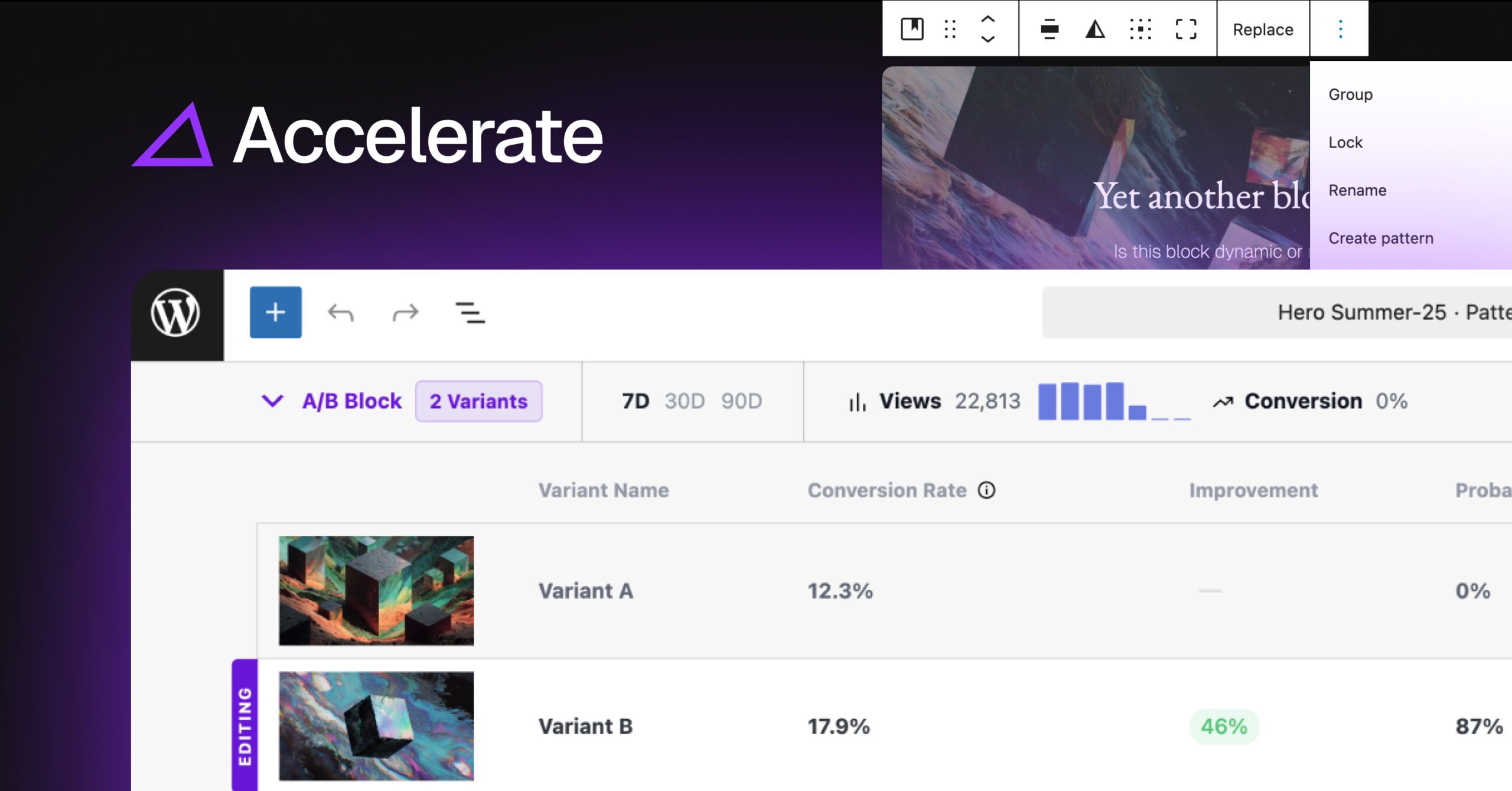Apply a duotone filter from the toolbar
The height and width of the screenshot is (791, 1512).
coord(1096,28)
